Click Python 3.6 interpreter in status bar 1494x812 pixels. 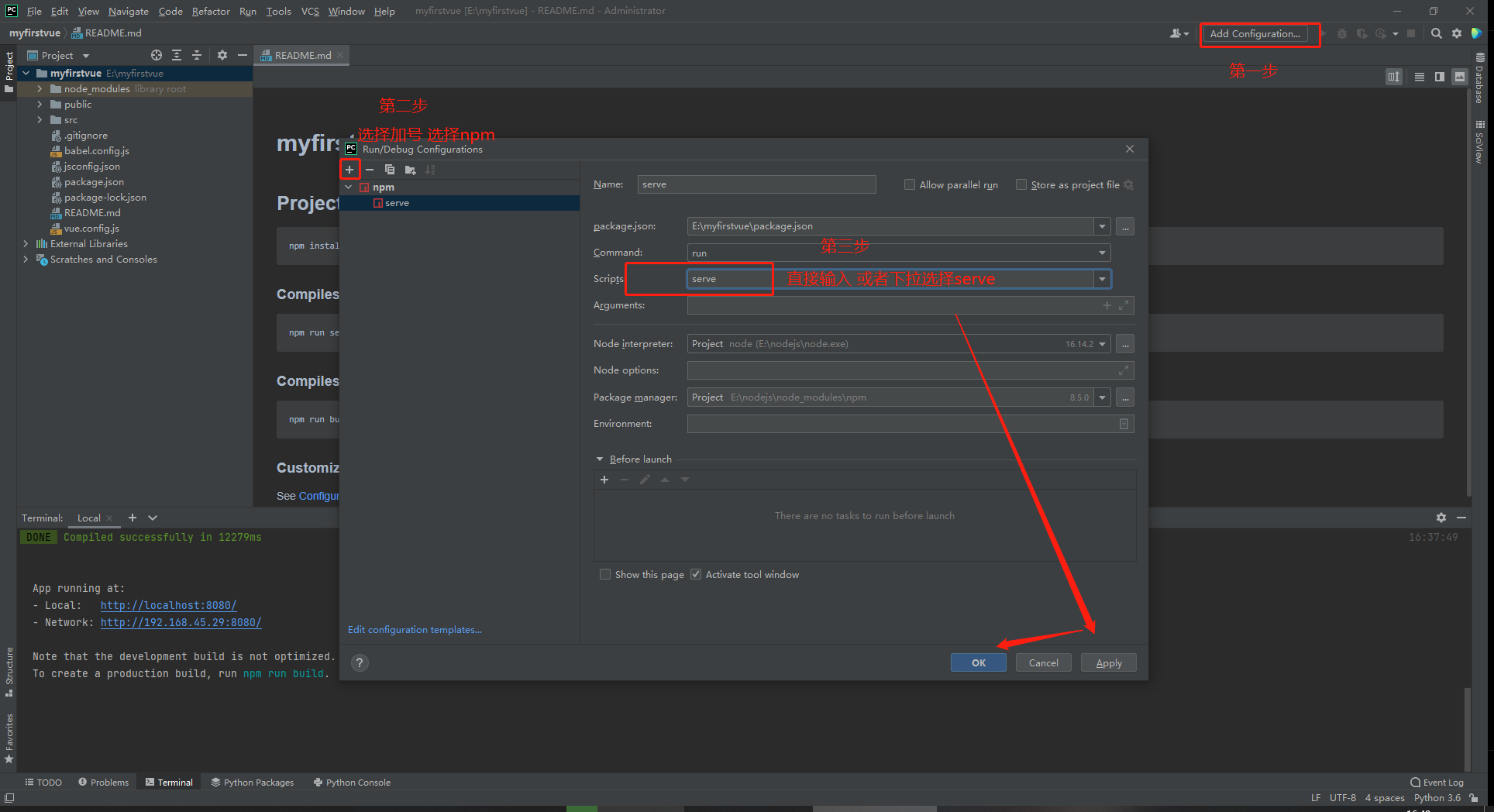[x=1437, y=798]
